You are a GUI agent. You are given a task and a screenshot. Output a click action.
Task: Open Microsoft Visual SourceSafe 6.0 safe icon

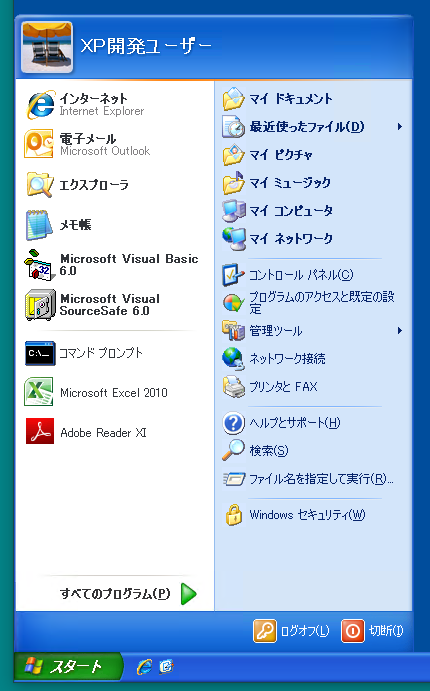point(40,305)
